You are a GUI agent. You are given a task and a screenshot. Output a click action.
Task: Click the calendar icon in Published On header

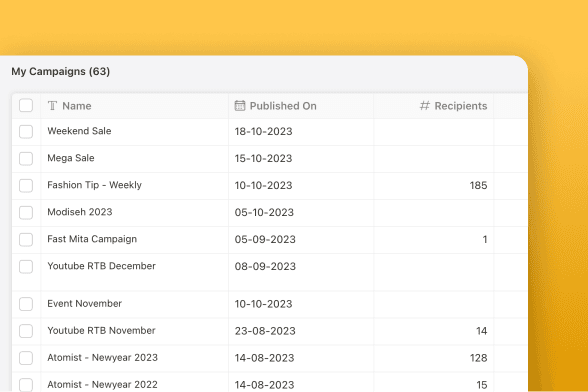click(240, 106)
